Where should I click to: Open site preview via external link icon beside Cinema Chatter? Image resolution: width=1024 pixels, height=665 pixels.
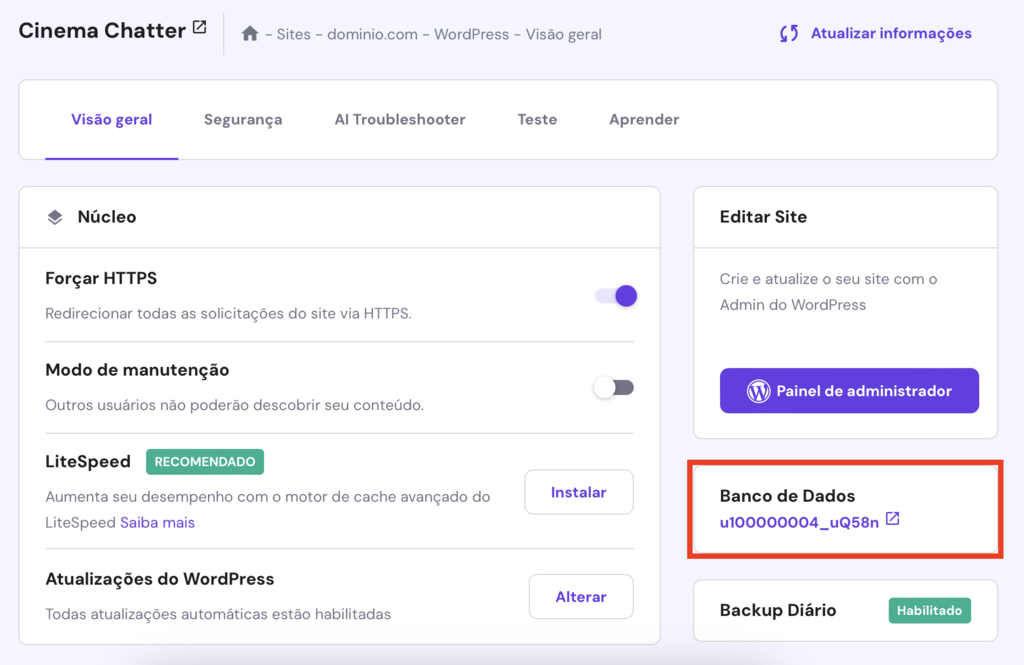[200, 27]
